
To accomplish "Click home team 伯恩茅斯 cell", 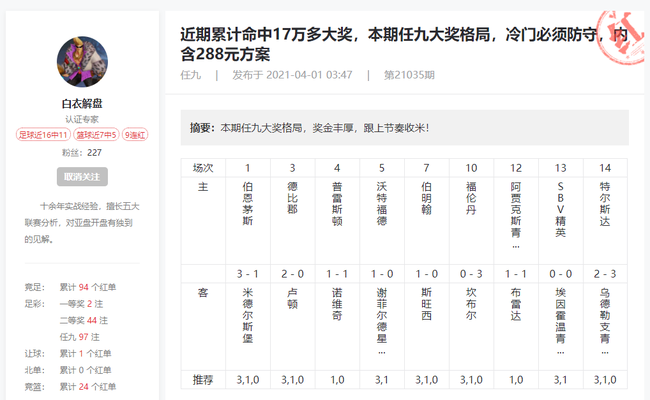I will [248, 207].
